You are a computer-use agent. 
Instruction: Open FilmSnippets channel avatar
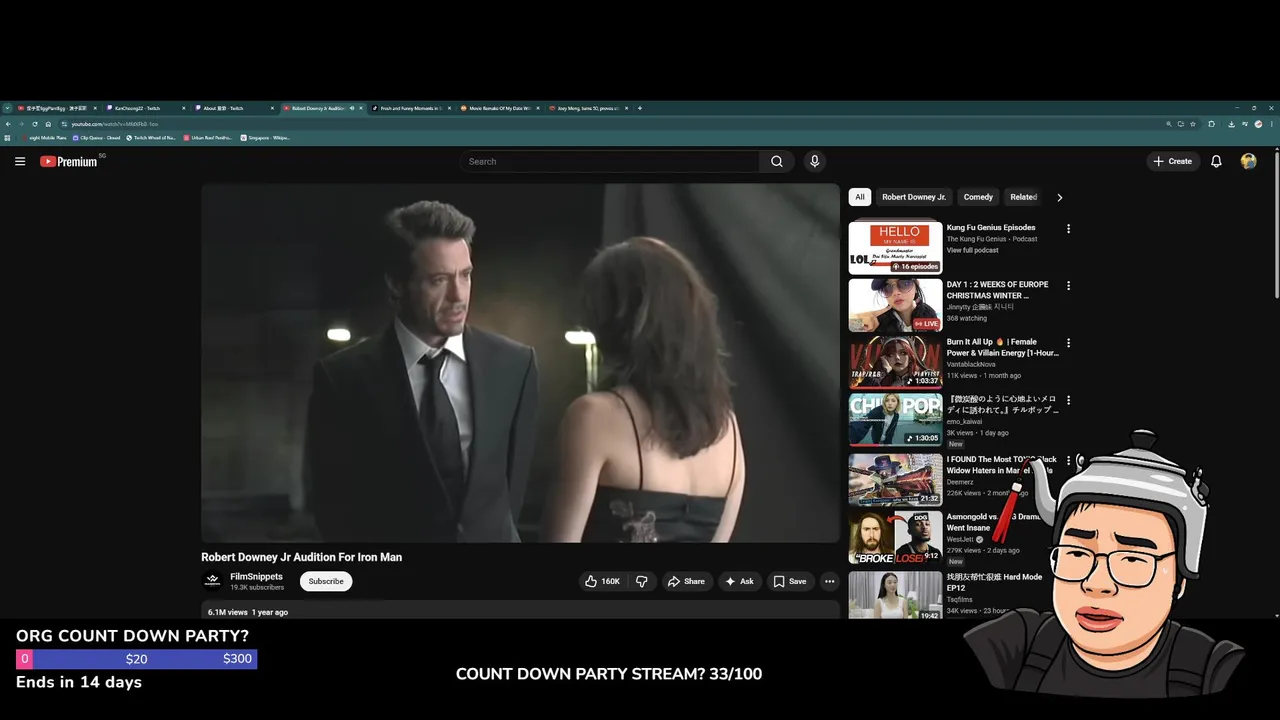point(212,581)
